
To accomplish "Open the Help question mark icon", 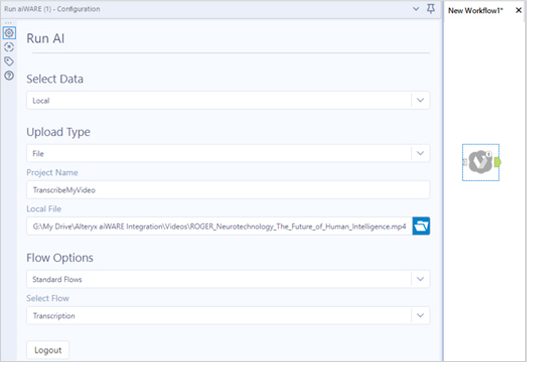I will pyautogui.click(x=9, y=75).
